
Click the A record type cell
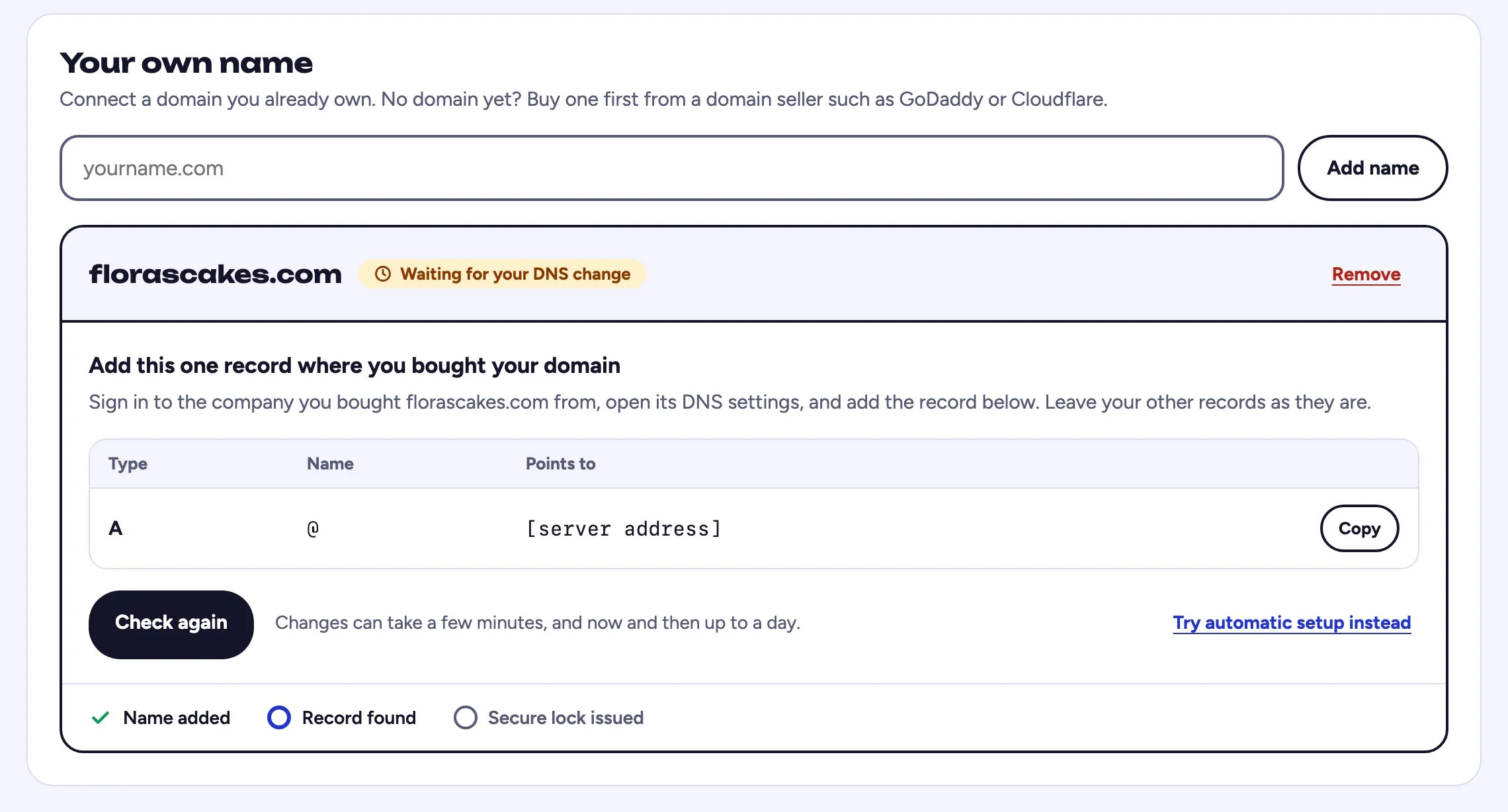click(x=116, y=528)
